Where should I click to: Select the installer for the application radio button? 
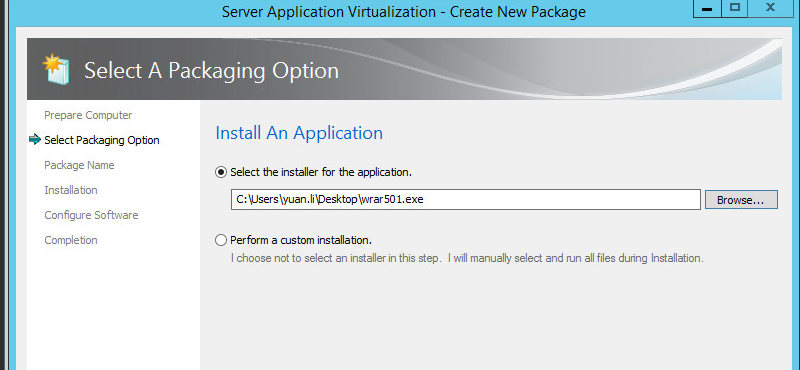point(221,172)
